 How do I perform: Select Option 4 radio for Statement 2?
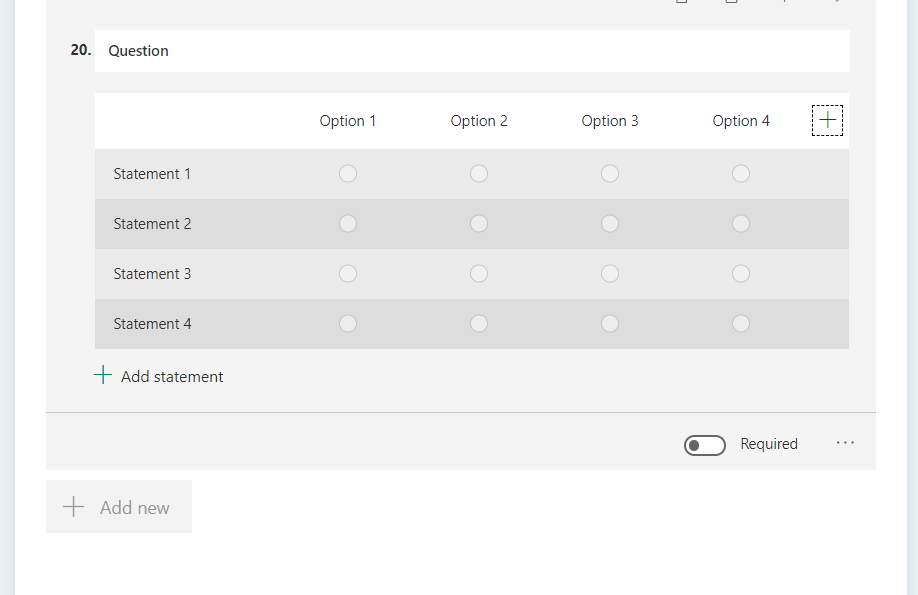(x=740, y=223)
